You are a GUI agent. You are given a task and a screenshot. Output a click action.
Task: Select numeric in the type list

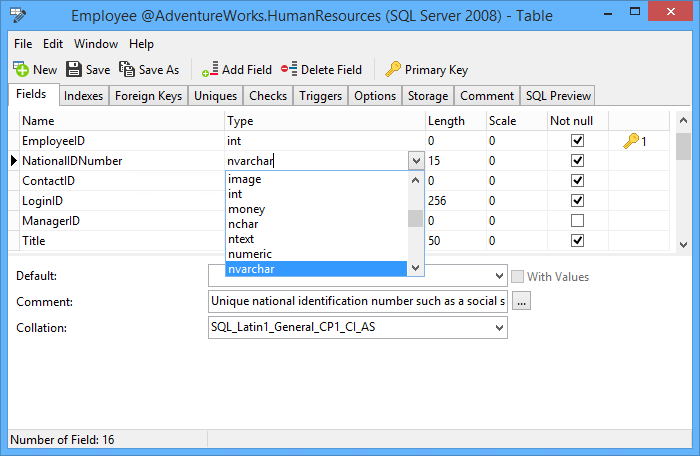(316, 254)
